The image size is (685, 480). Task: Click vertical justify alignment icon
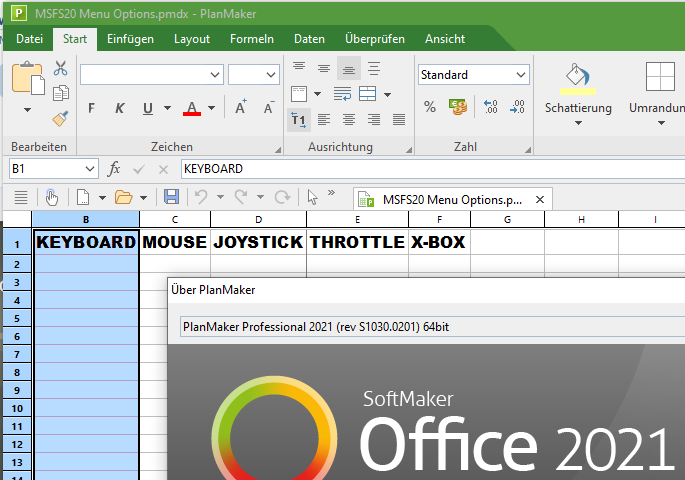click(x=374, y=68)
